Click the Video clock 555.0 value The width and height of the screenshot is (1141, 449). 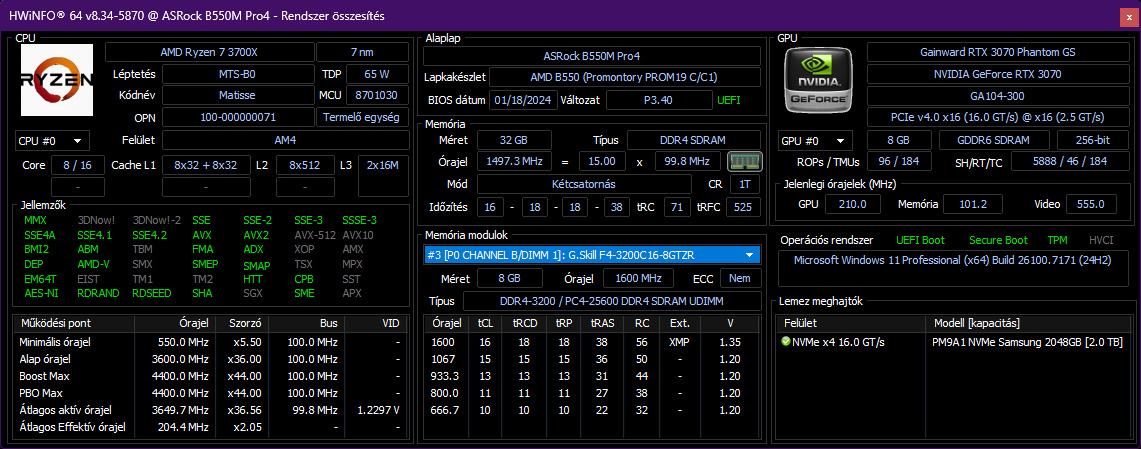[x=1090, y=204]
